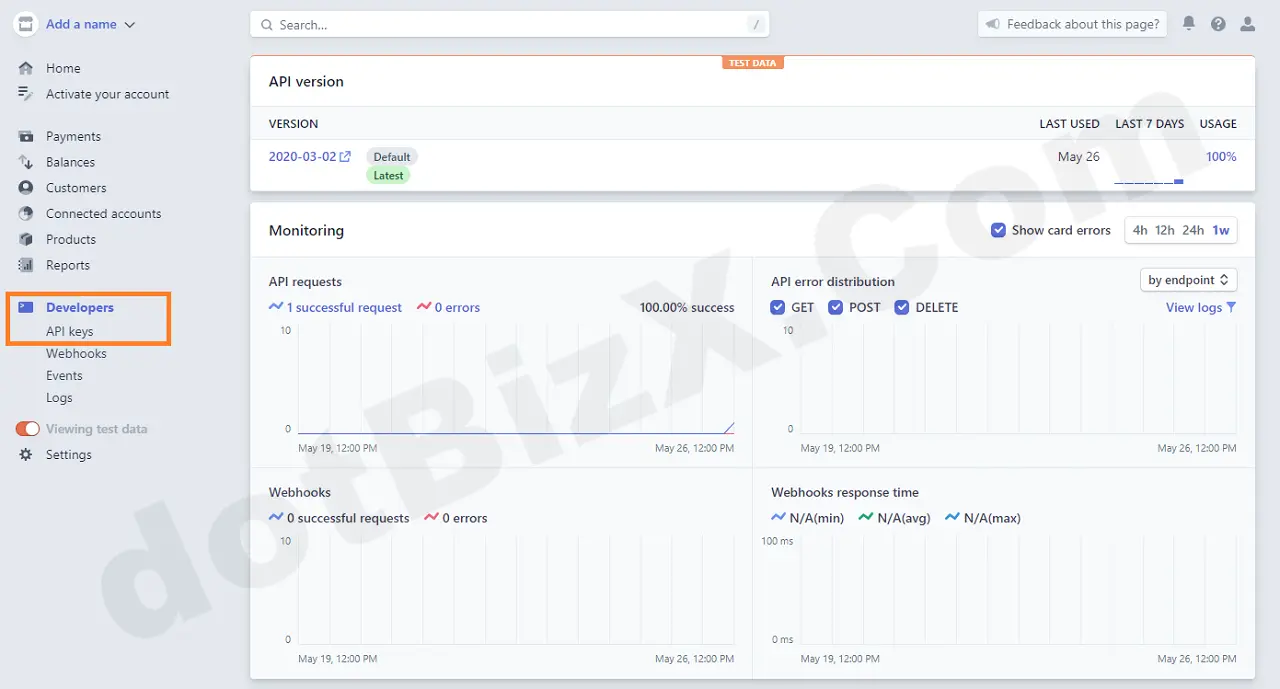
Task: Uncheck the GET method checkbox
Action: (778, 308)
